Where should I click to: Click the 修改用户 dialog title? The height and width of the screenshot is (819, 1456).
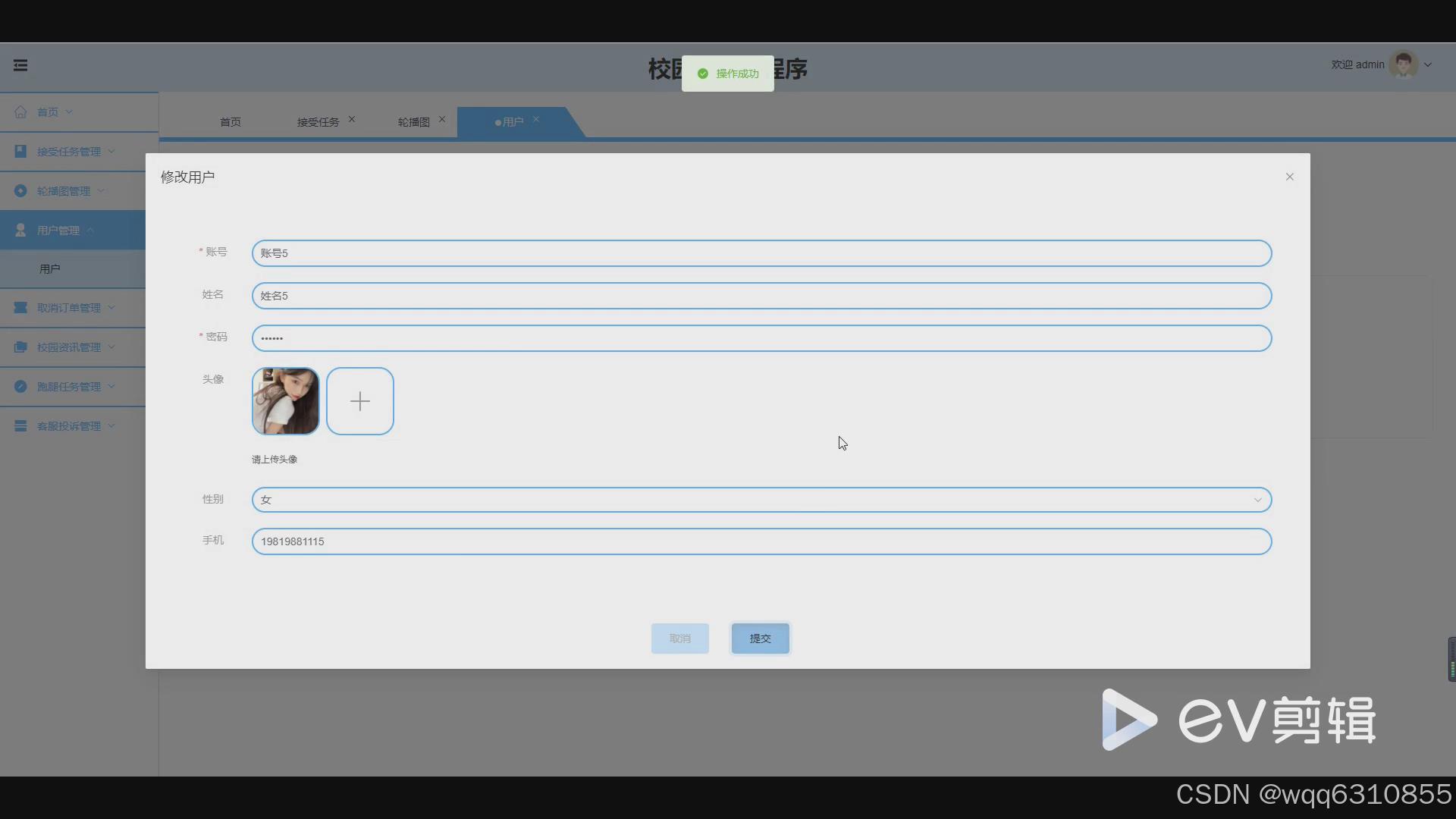pos(187,177)
